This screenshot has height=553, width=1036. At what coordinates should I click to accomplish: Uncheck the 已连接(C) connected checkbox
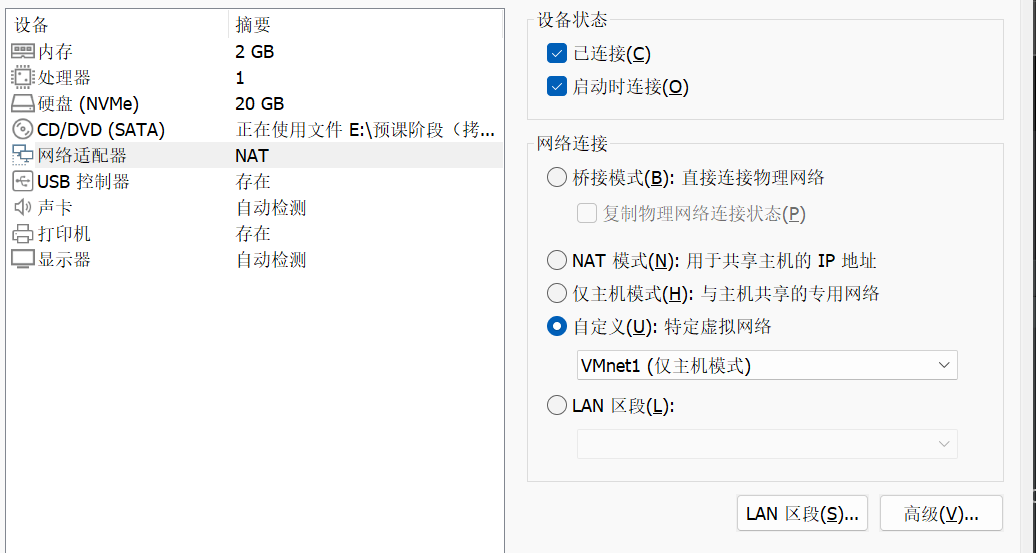[x=557, y=54]
